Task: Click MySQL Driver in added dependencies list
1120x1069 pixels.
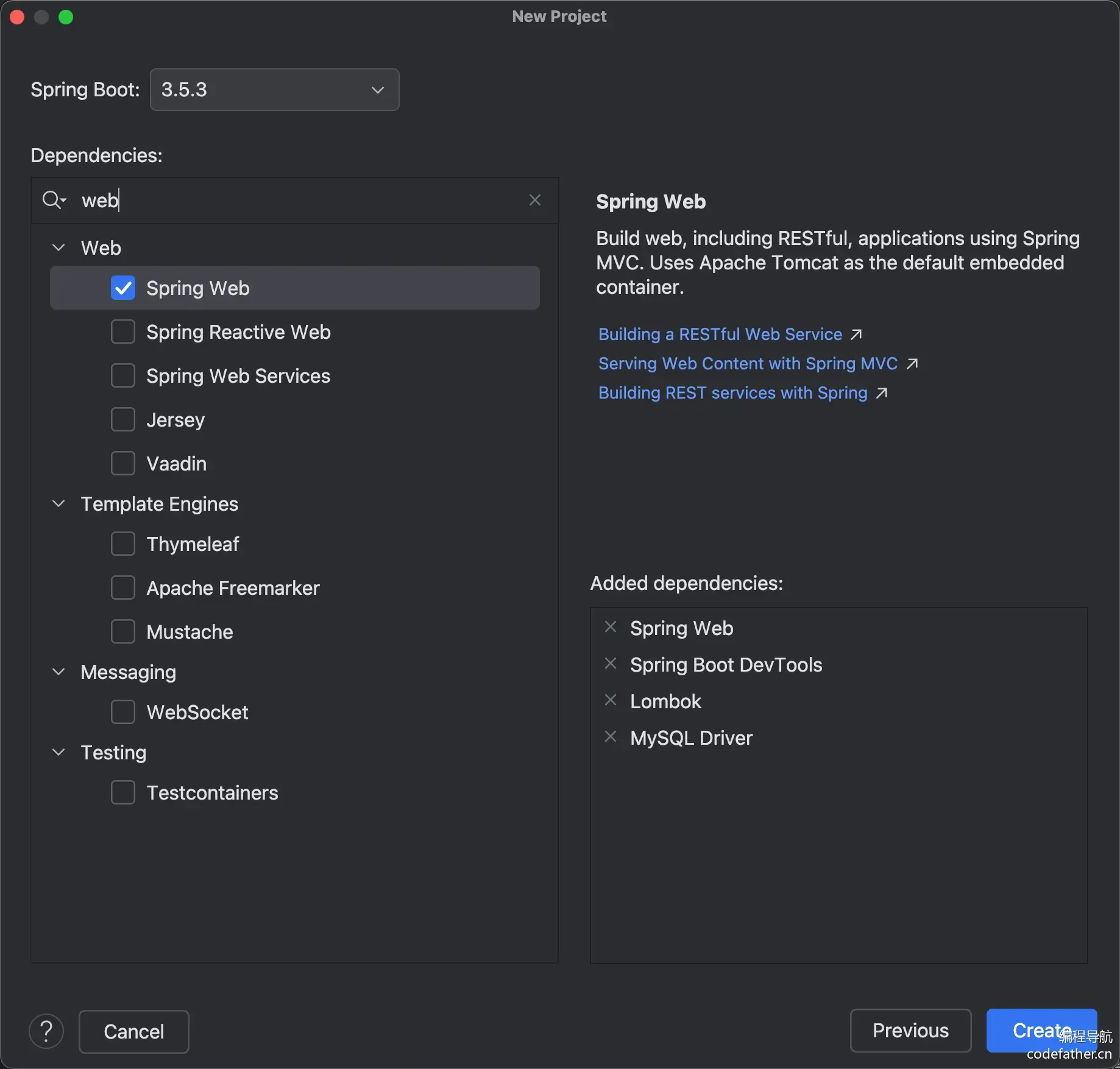Action: click(692, 738)
